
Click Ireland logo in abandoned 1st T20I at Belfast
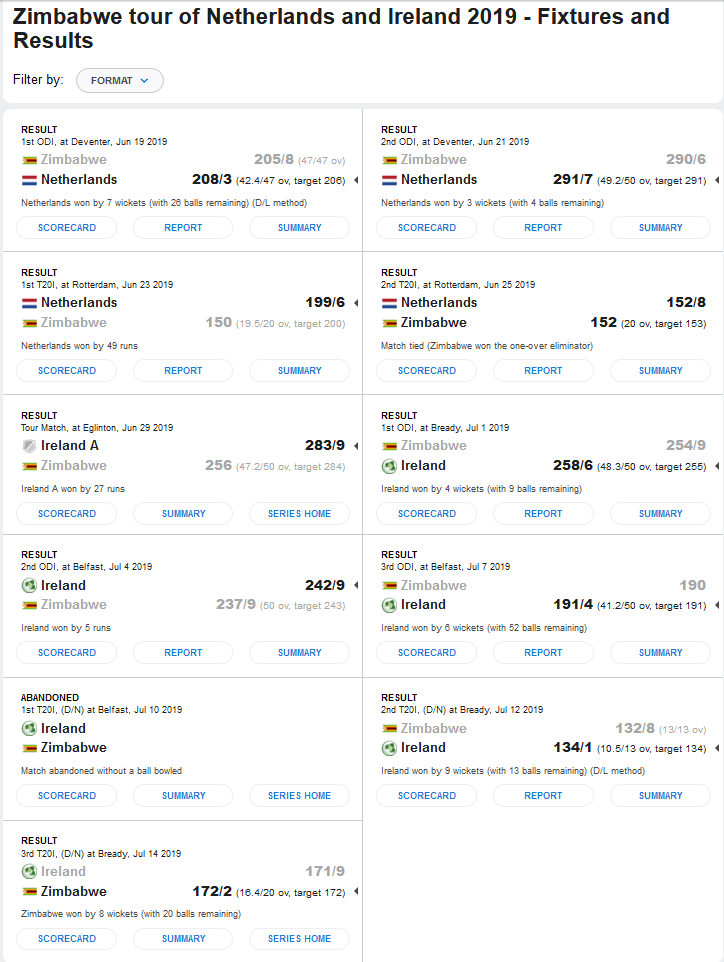29,729
